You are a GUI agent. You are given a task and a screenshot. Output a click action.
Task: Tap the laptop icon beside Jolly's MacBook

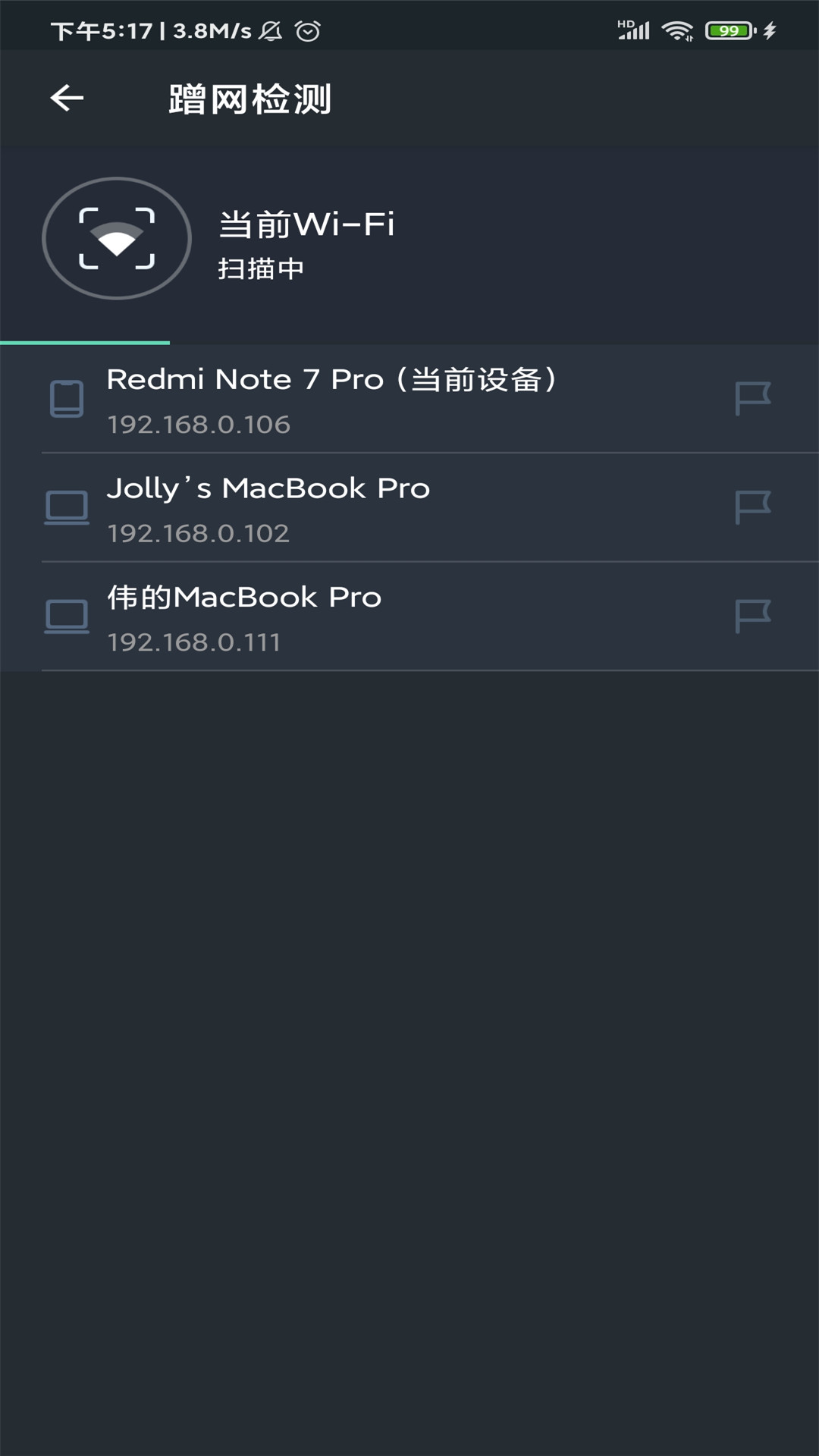click(x=67, y=507)
